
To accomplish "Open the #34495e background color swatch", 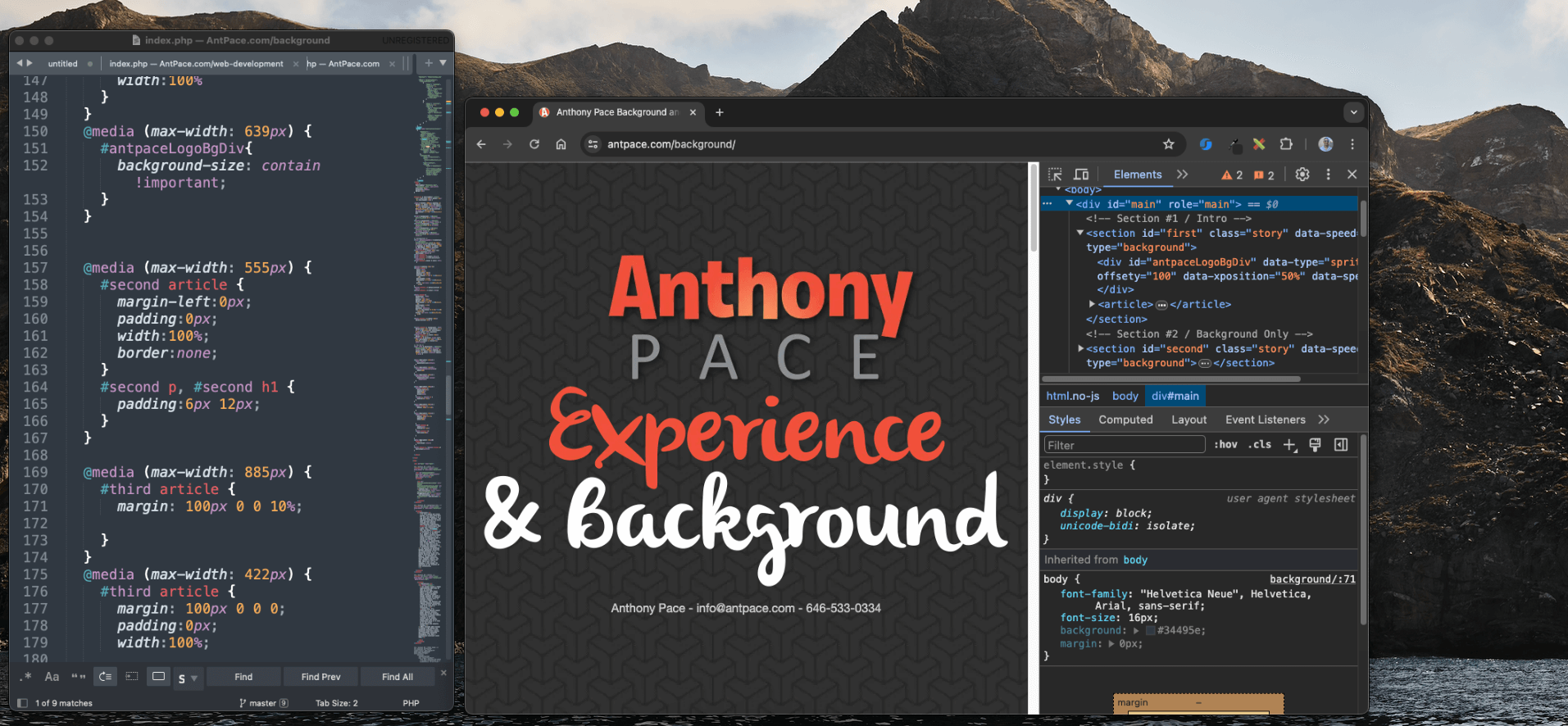I will tap(1150, 631).
